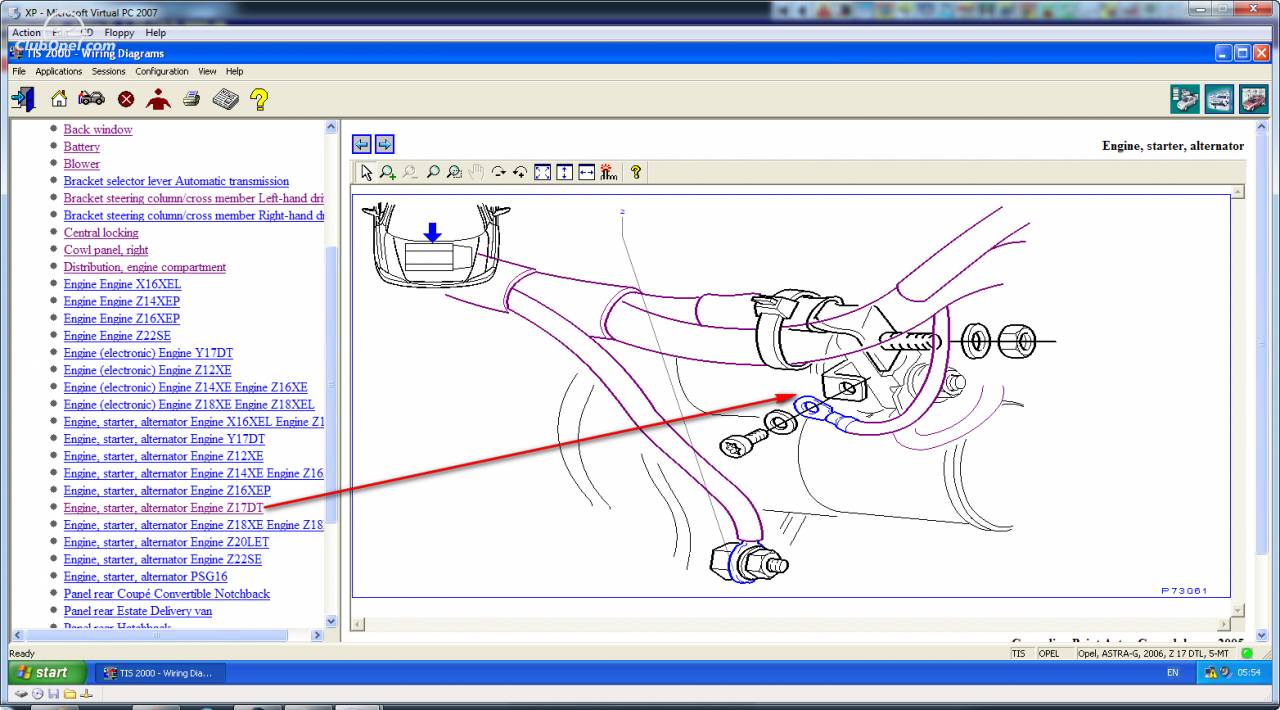Select the zoom in magnifier tool
1280x710 pixels.
[388, 172]
